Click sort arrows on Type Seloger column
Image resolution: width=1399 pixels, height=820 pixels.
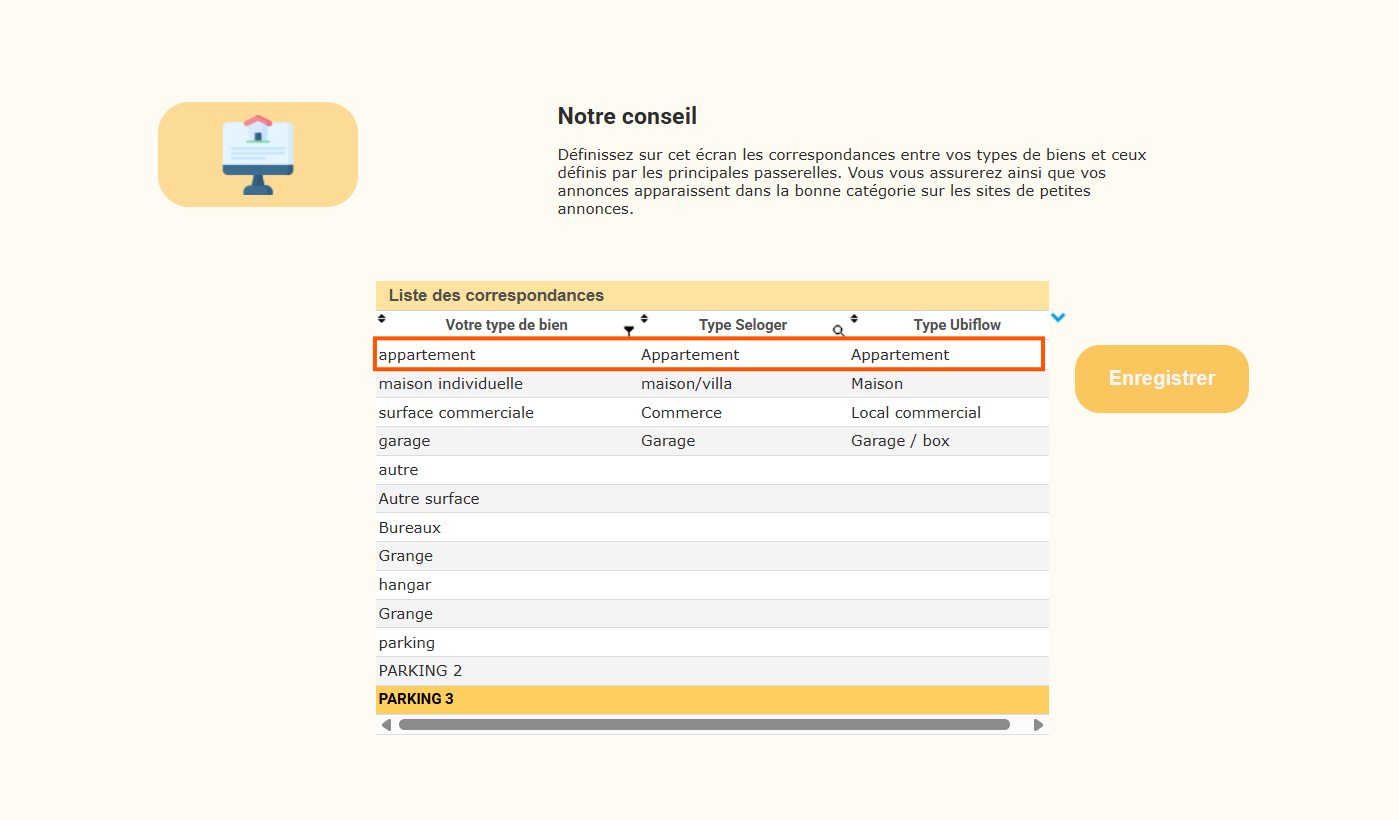(x=644, y=319)
